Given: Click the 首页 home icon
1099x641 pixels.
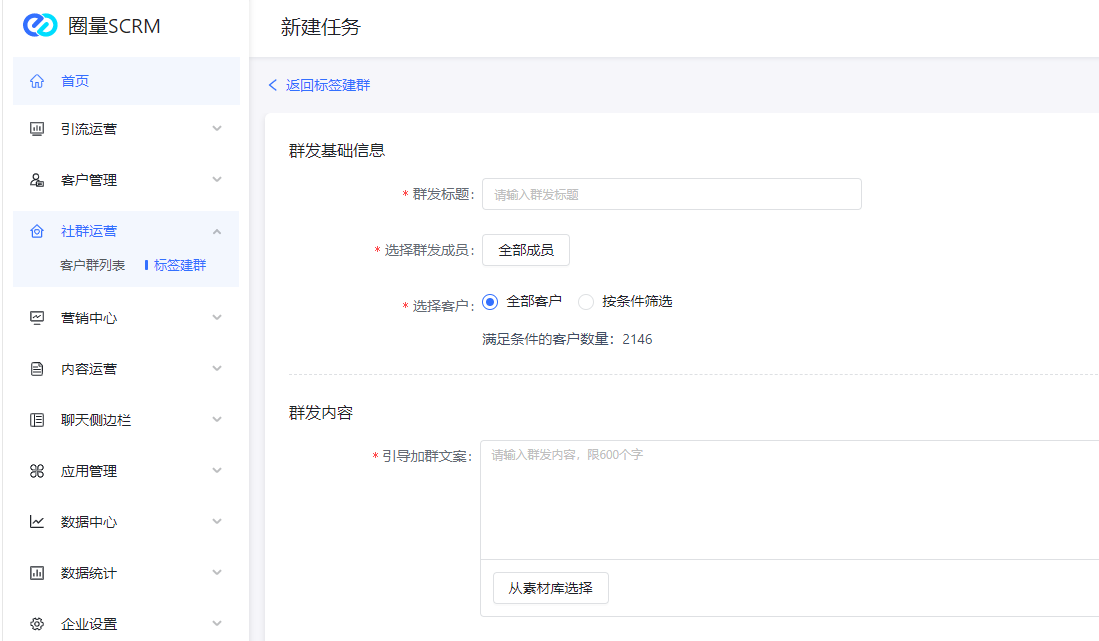Looking at the screenshot, I should point(37,81).
